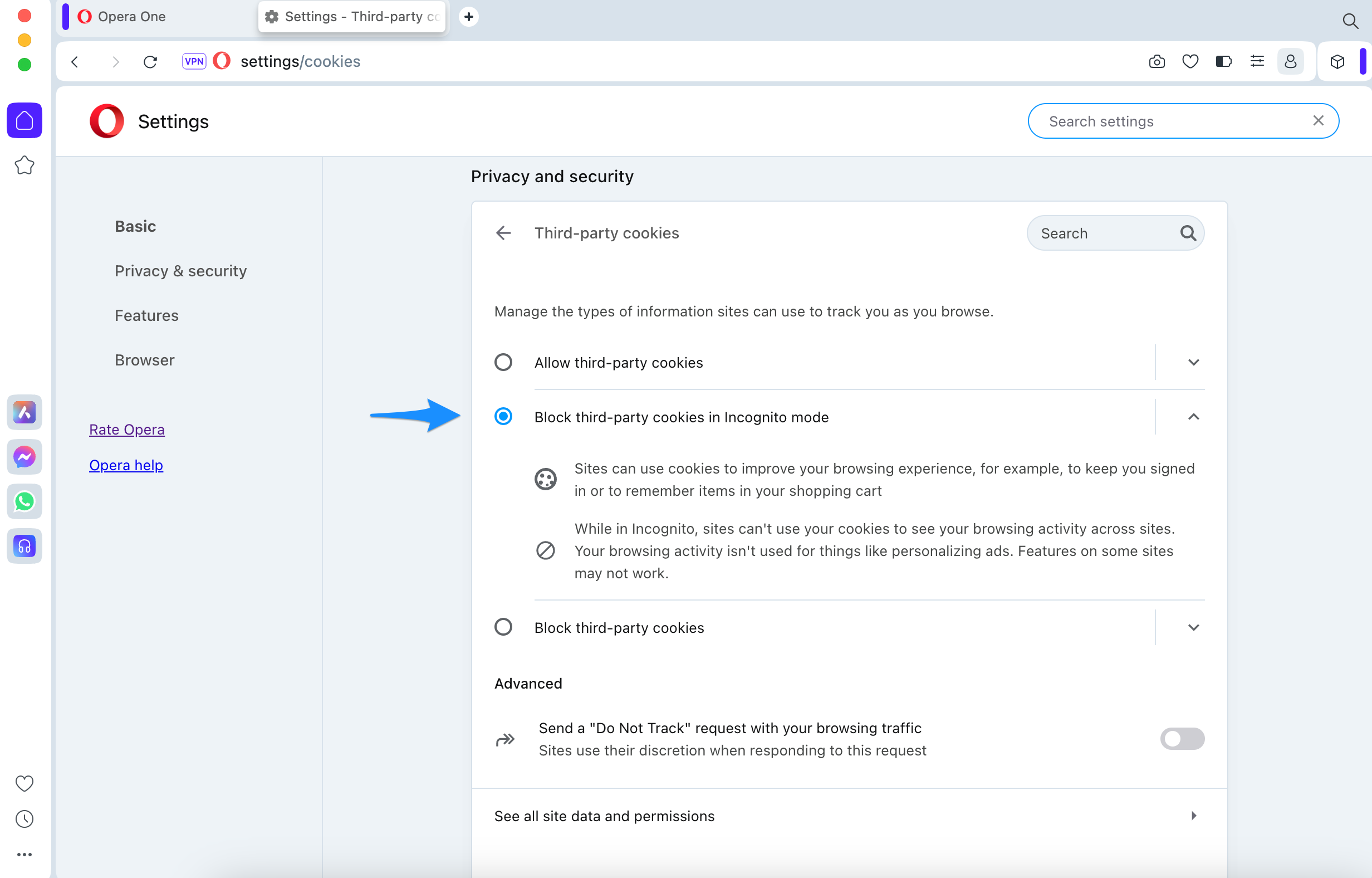Open the Pinboards heart icon in sidebar
Screen dimensions: 1372x878
point(24,783)
